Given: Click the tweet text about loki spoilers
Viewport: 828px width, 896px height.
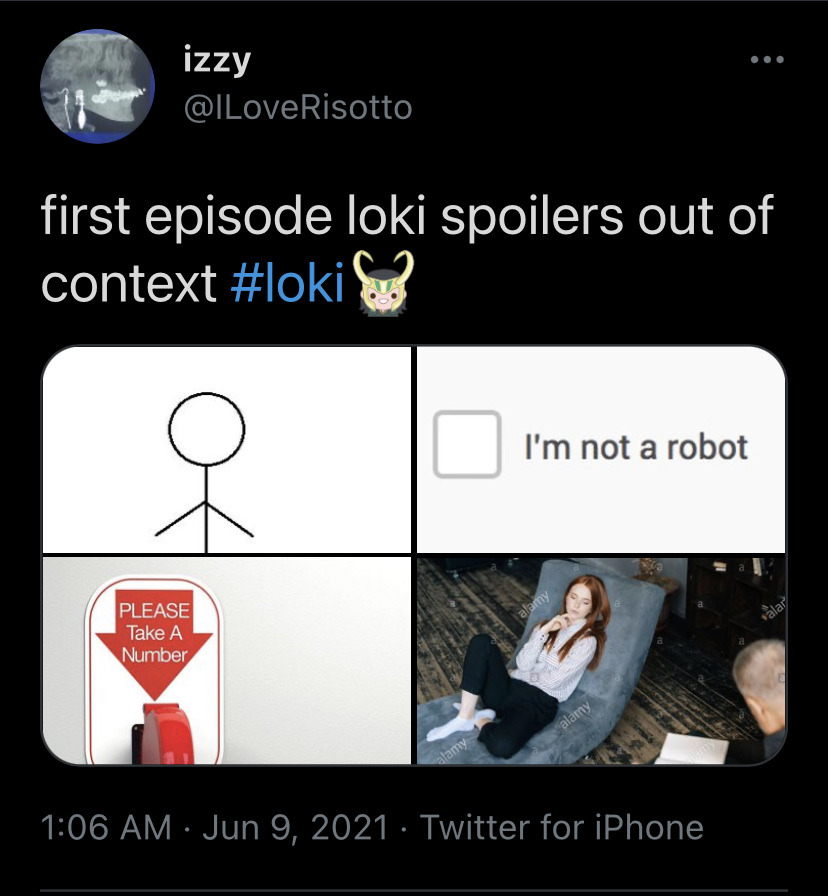Looking at the screenshot, I should point(407,249).
